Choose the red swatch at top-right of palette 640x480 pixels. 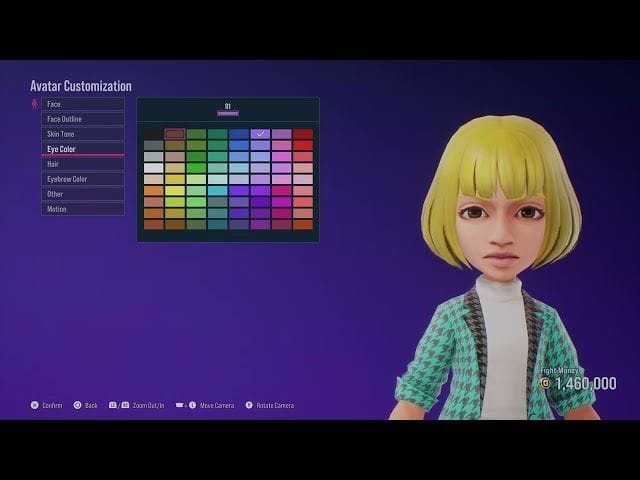pyautogui.click(x=303, y=133)
